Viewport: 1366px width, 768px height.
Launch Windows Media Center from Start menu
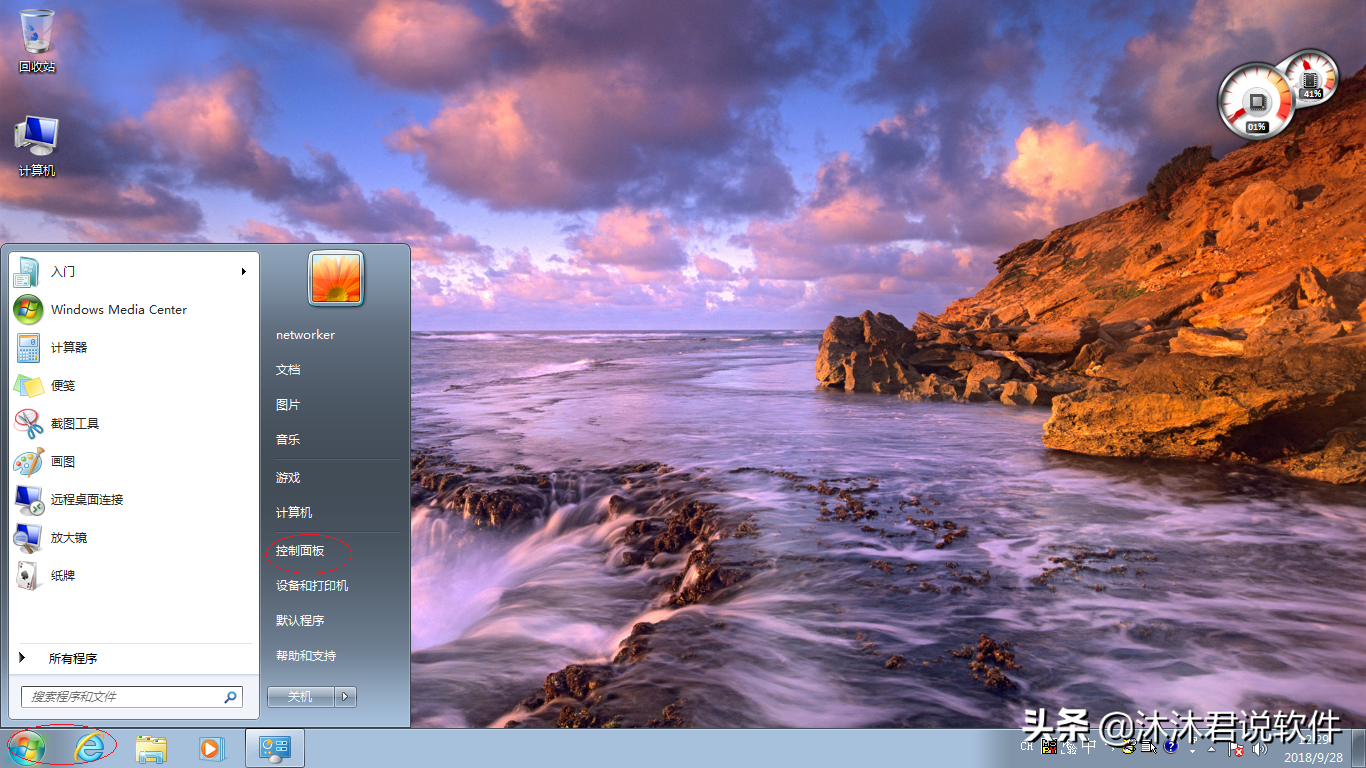118,310
